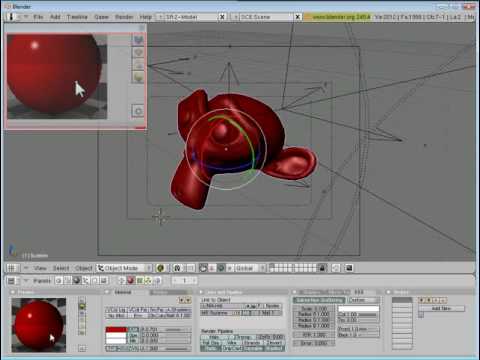Viewport: 480px width, 360px height.
Task: Open the Render menu
Action: pos(124,17)
